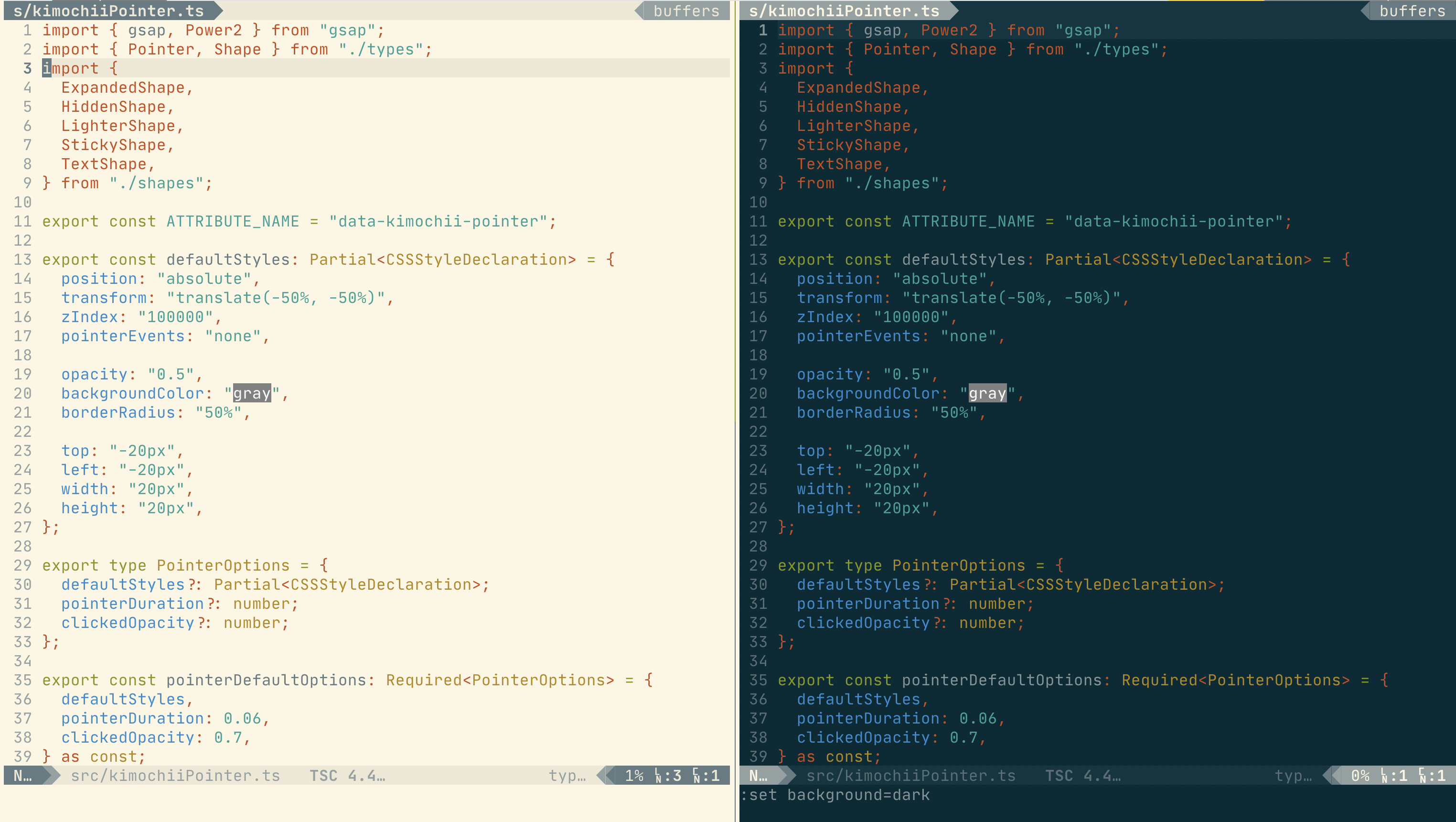Click TextShape on line 8 in left pane
1456x822 pixels.
[x=104, y=164]
